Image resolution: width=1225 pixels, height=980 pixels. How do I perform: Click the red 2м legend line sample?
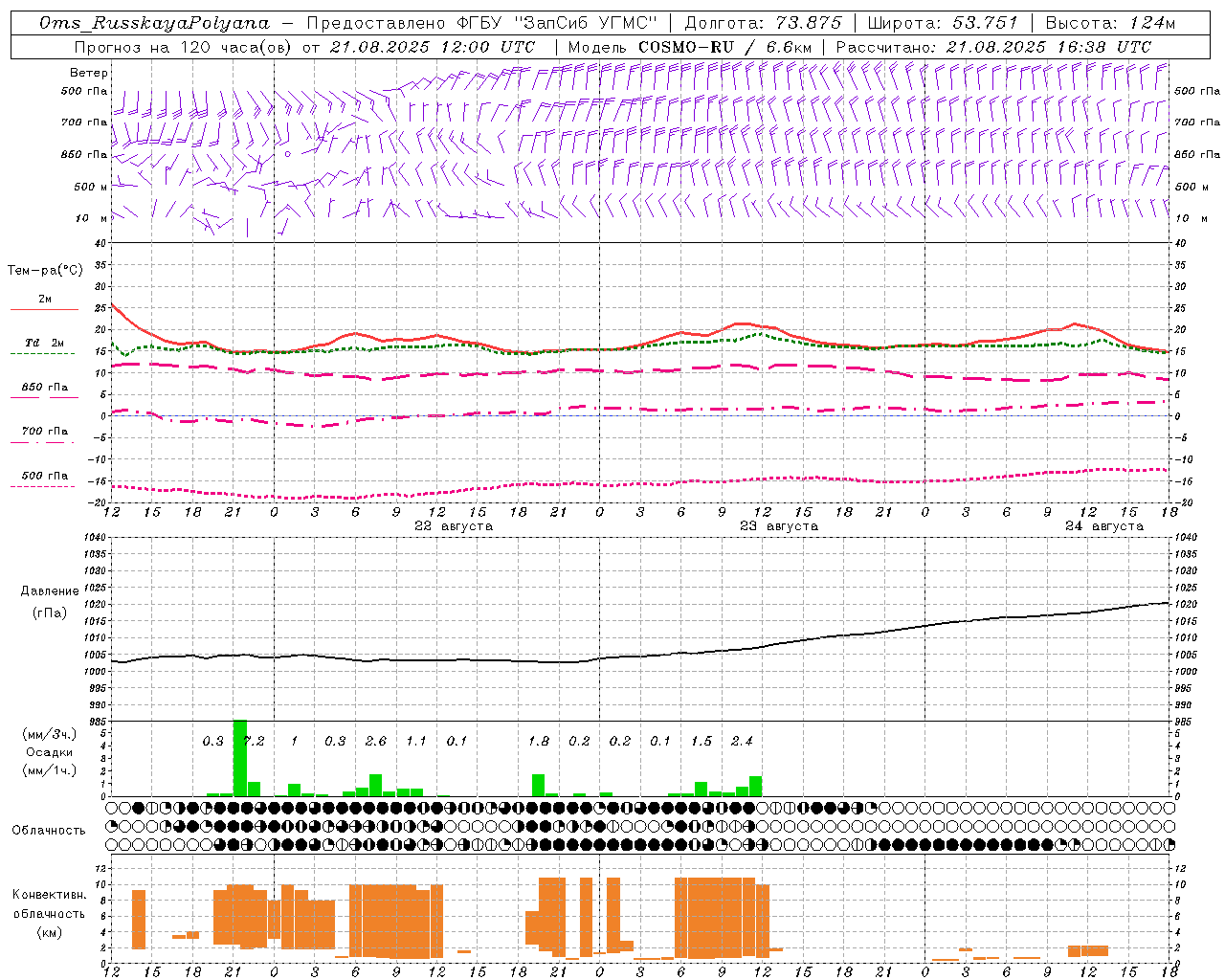pos(44,309)
